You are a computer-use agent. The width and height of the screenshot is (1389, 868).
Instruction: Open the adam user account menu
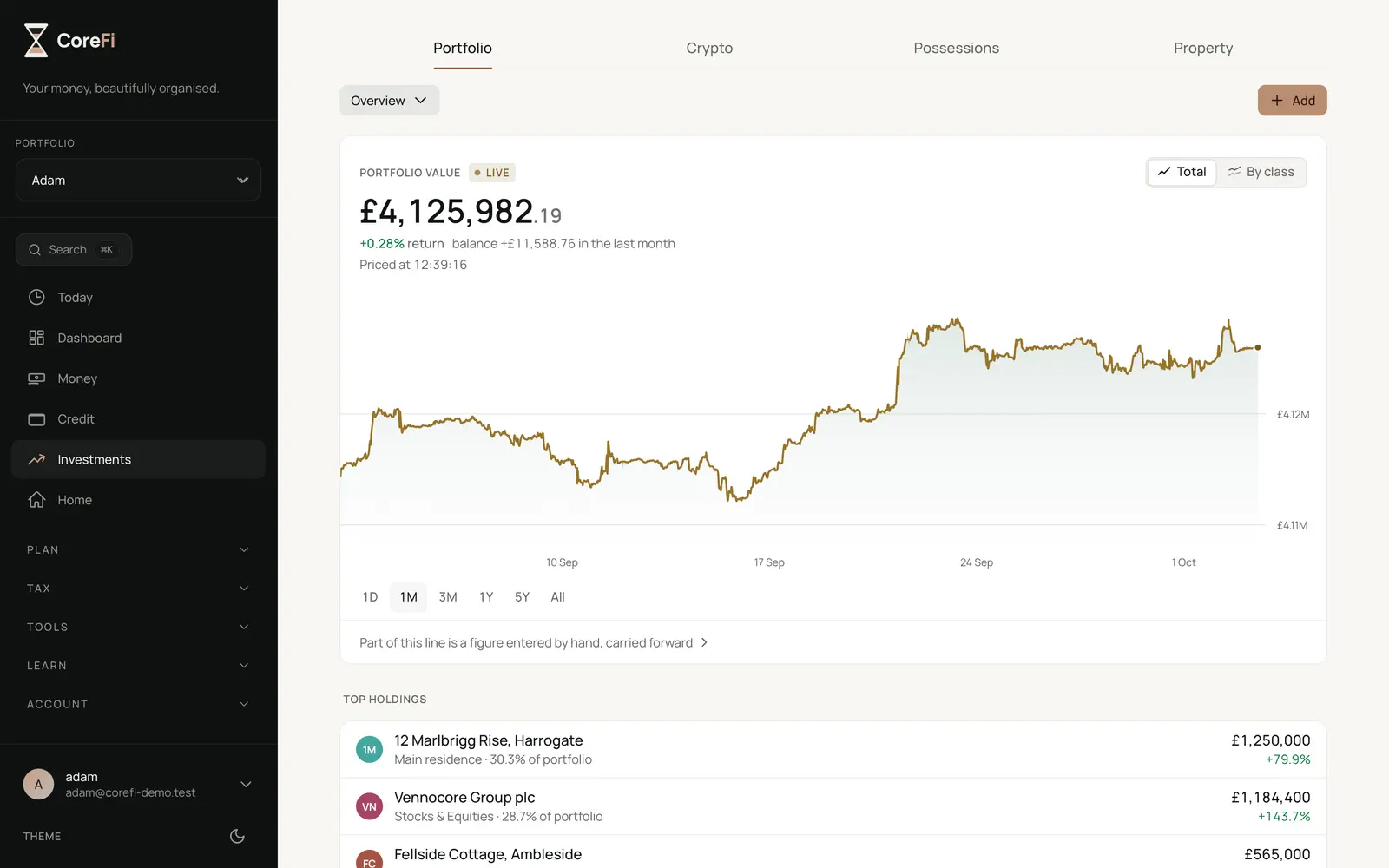(138, 784)
